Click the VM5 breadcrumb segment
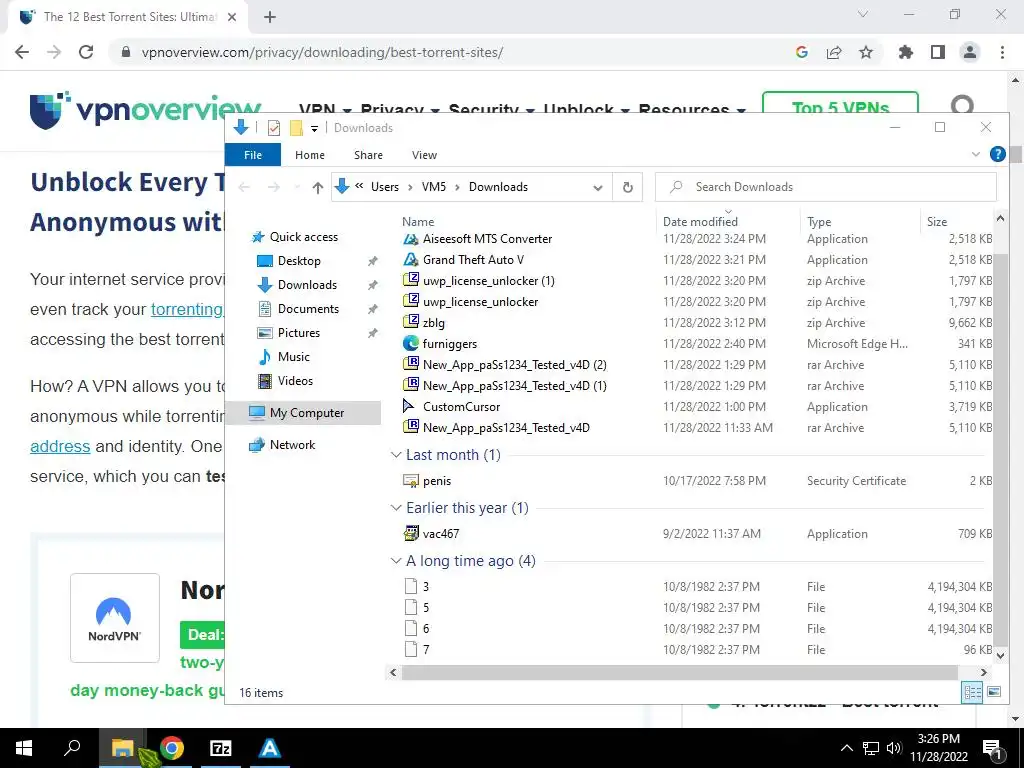 [x=434, y=187]
